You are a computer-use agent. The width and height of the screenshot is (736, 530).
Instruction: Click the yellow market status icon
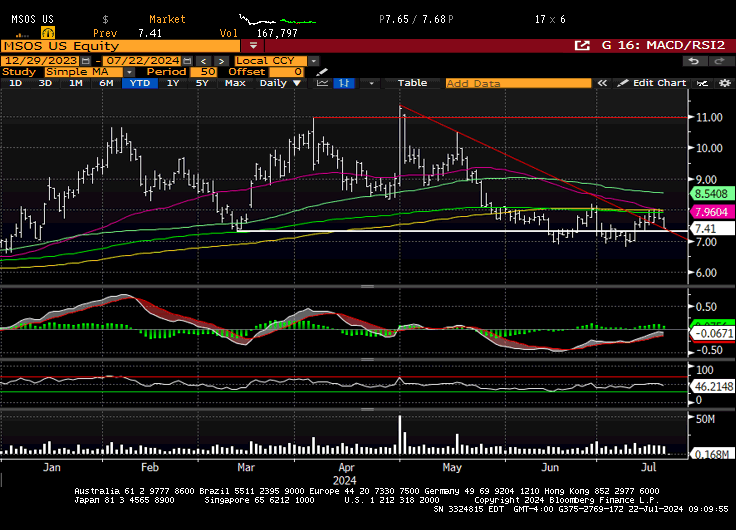(48, 32)
